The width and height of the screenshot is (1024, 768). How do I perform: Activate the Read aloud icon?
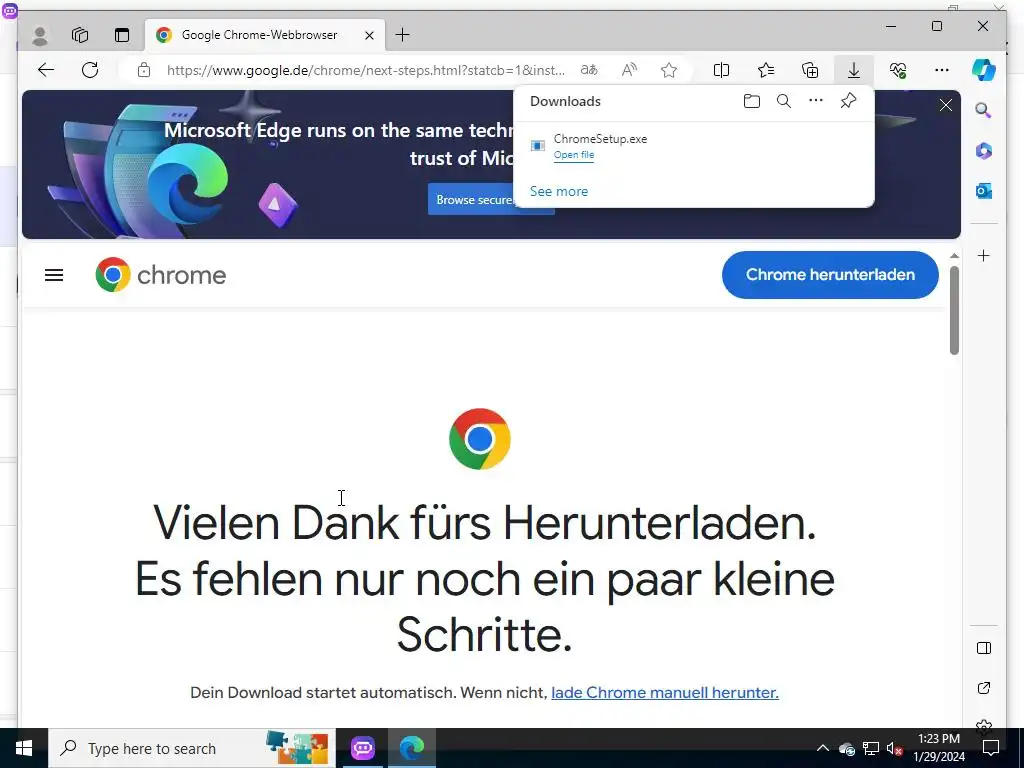coord(629,70)
